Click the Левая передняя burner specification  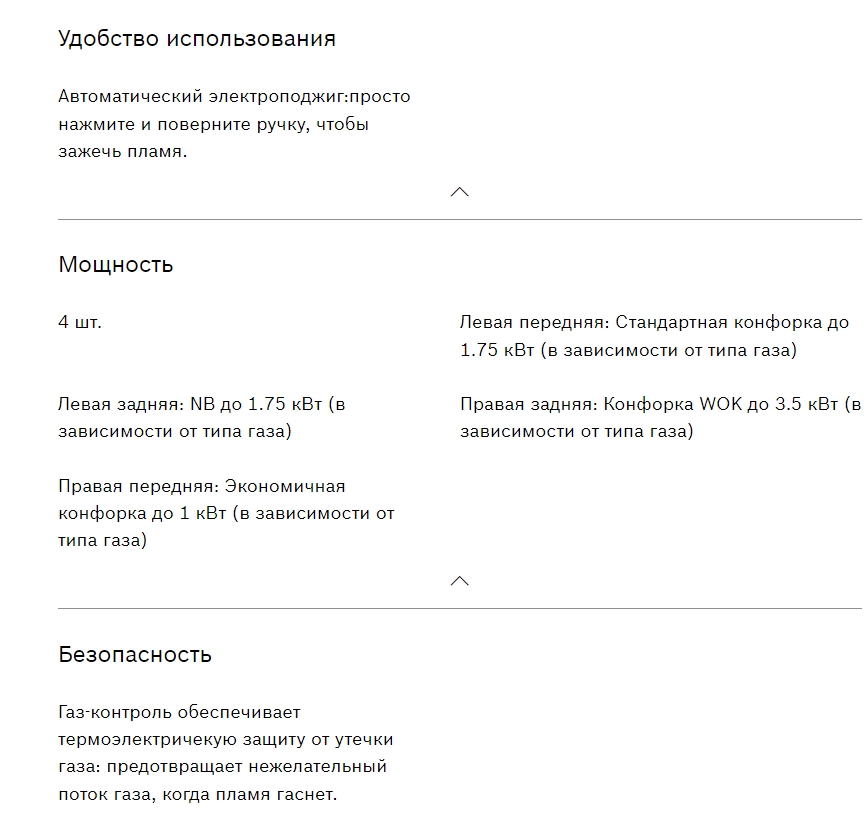tap(654, 337)
